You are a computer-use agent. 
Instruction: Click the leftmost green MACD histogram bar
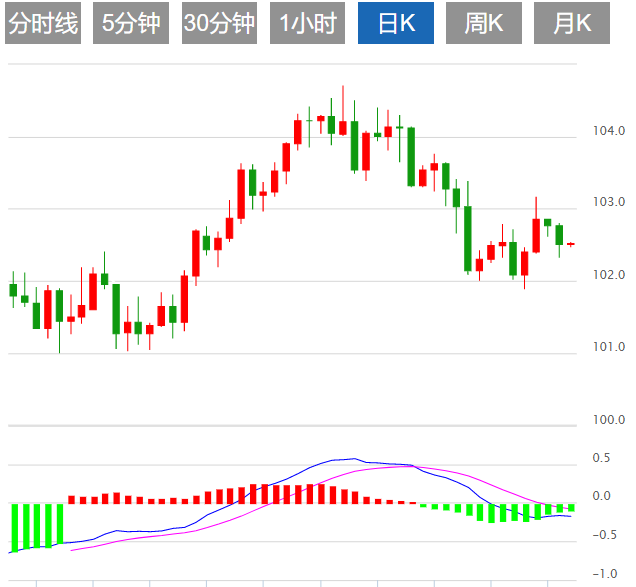coord(14,526)
